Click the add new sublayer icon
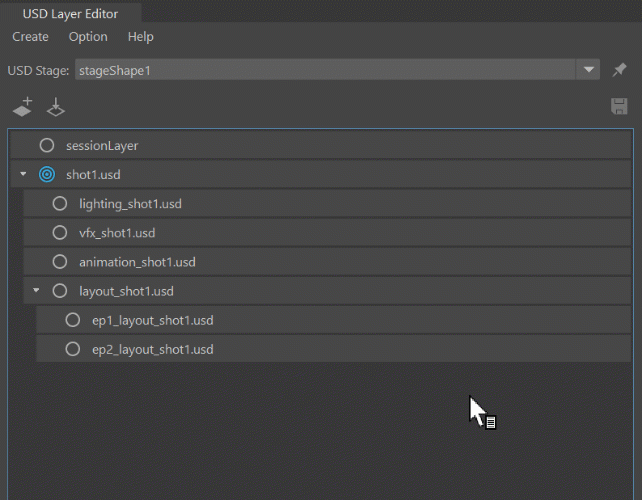Image resolution: width=642 pixels, height=500 pixels. [x=22, y=106]
